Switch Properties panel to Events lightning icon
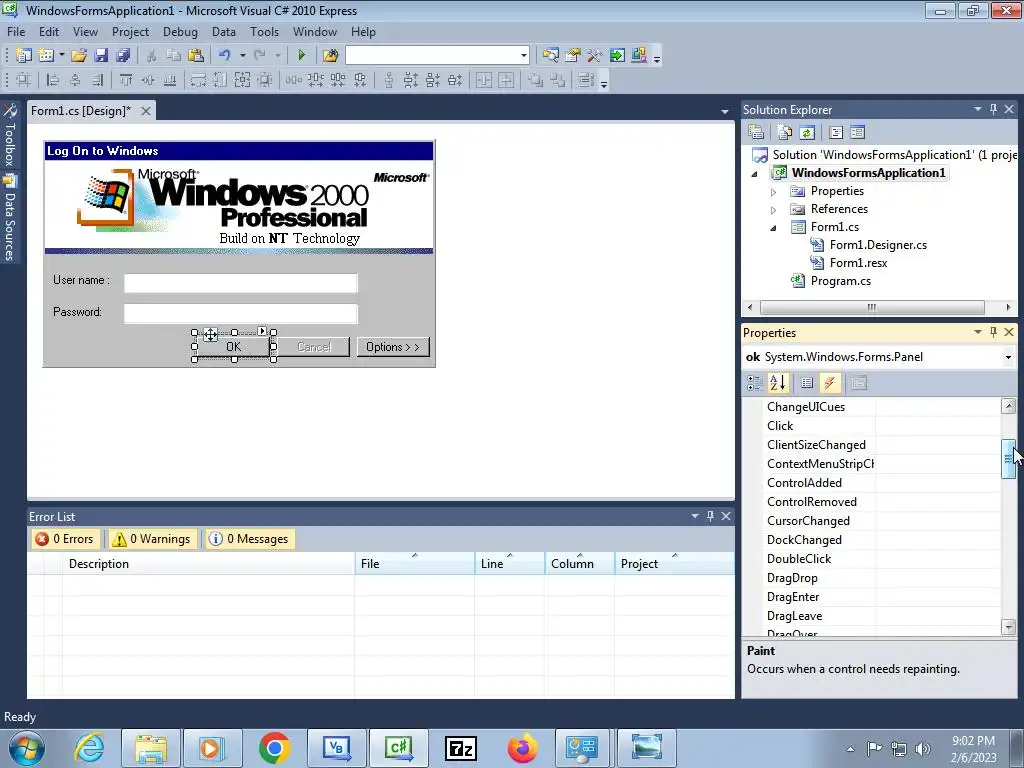This screenshot has height=768, width=1024. pyautogui.click(x=829, y=383)
